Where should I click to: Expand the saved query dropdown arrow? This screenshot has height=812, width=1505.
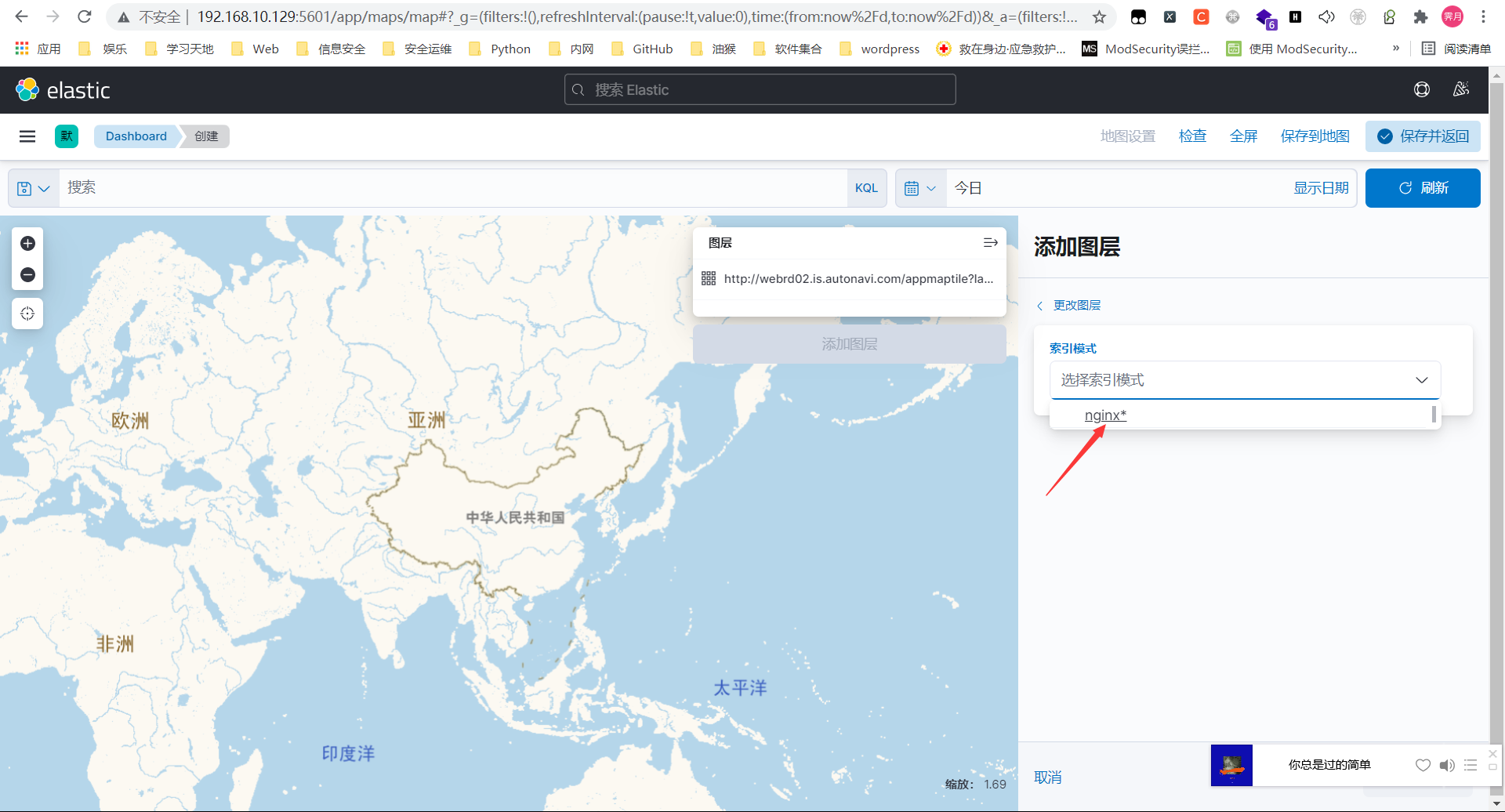point(45,187)
